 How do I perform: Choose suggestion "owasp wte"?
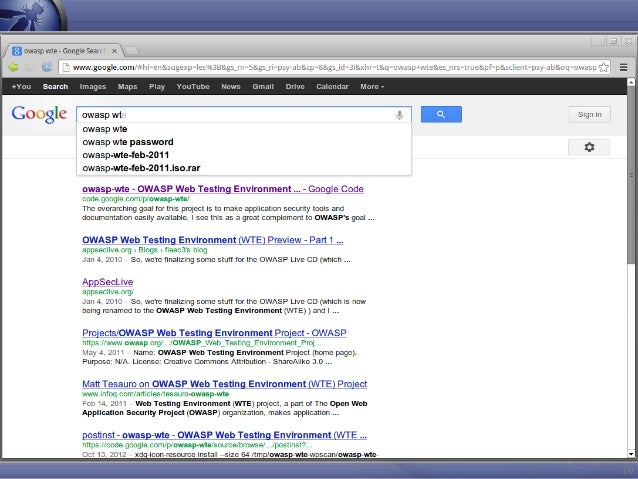tap(244, 129)
